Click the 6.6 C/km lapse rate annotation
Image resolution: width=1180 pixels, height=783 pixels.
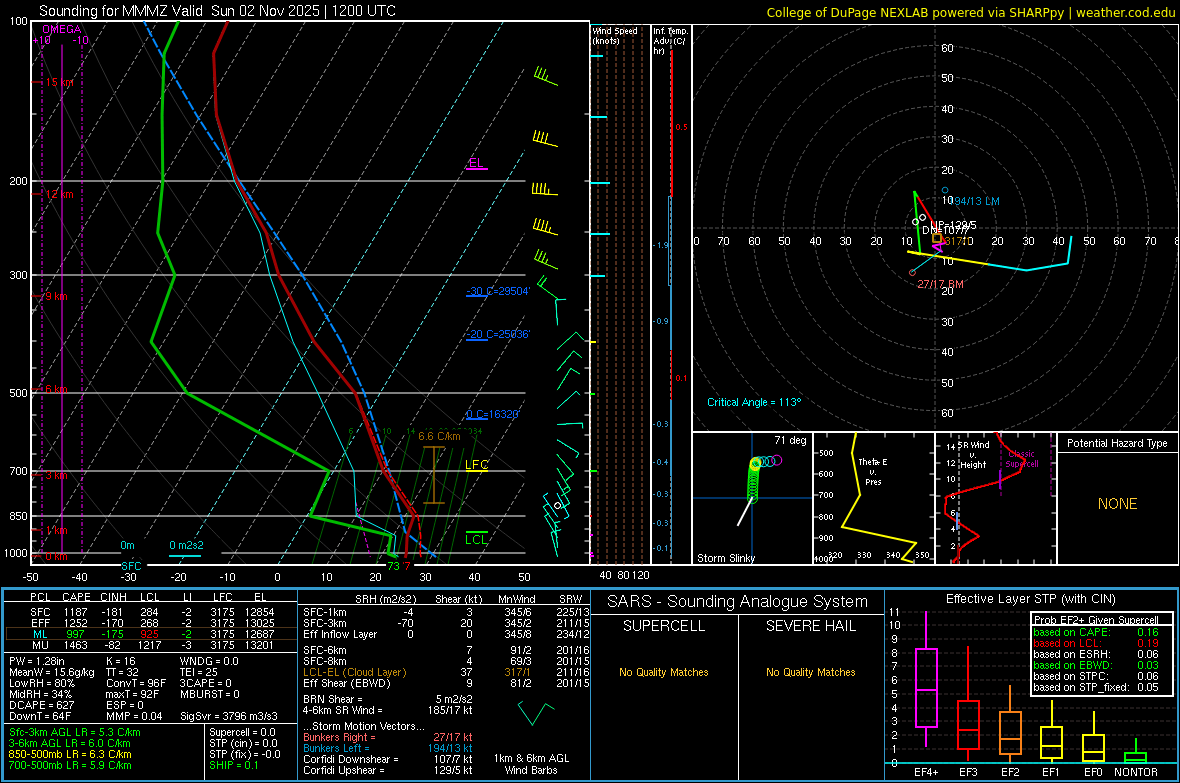439,436
